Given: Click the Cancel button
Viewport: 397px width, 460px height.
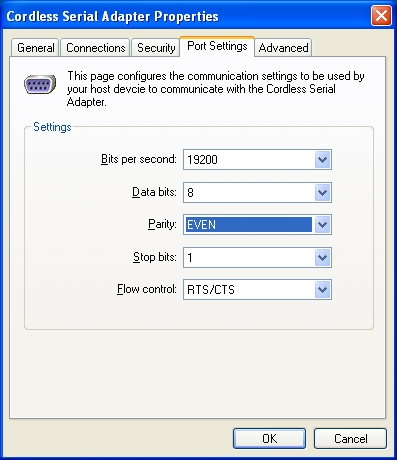Looking at the screenshot, I should (350, 439).
